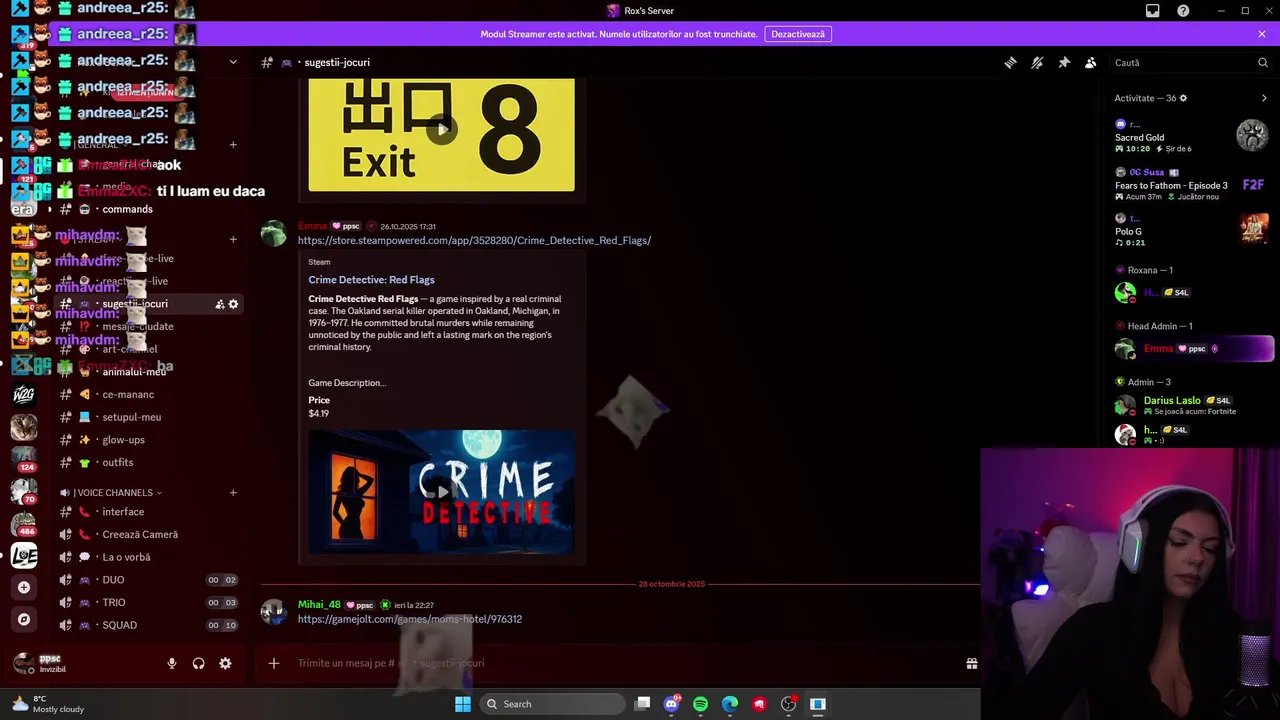Toggle channel notification settings bell
Screen dimensions: 1280x720
click(1037, 62)
